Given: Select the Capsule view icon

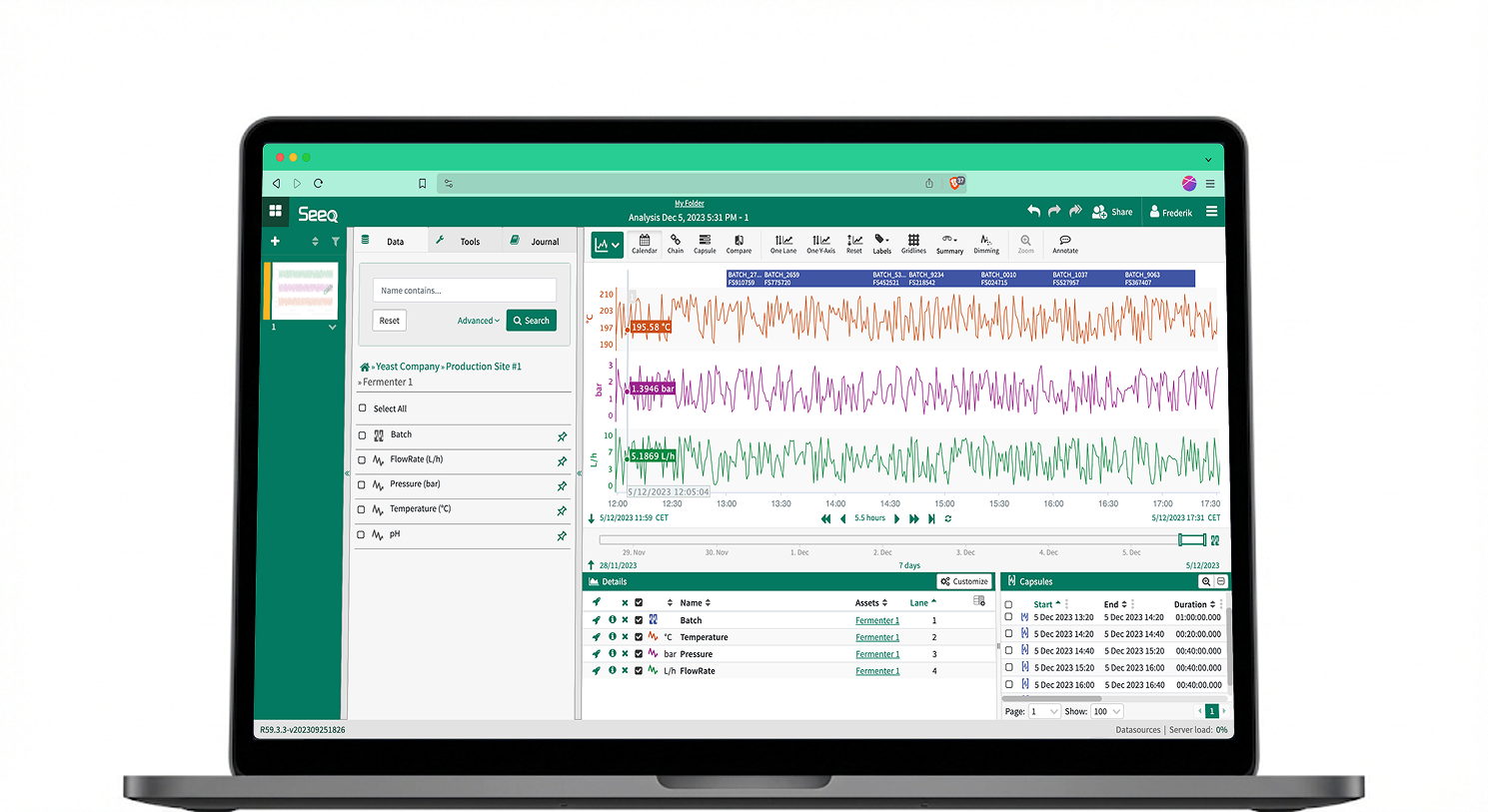Looking at the screenshot, I should point(705,244).
